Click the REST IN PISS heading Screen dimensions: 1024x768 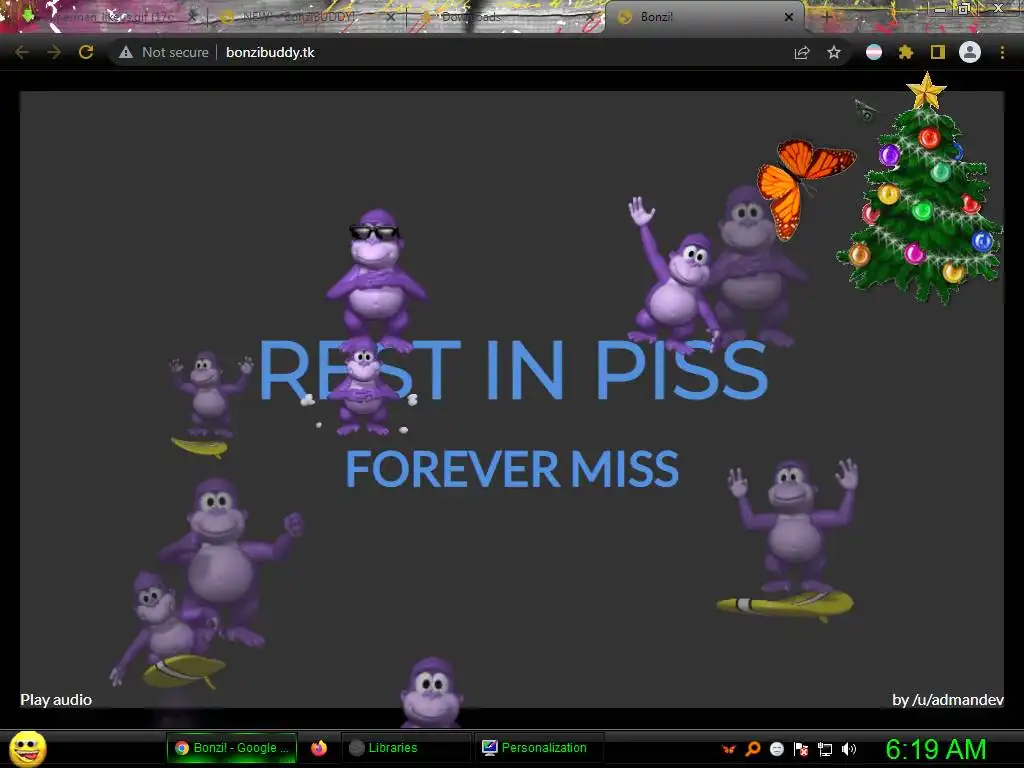pyautogui.click(x=513, y=370)
